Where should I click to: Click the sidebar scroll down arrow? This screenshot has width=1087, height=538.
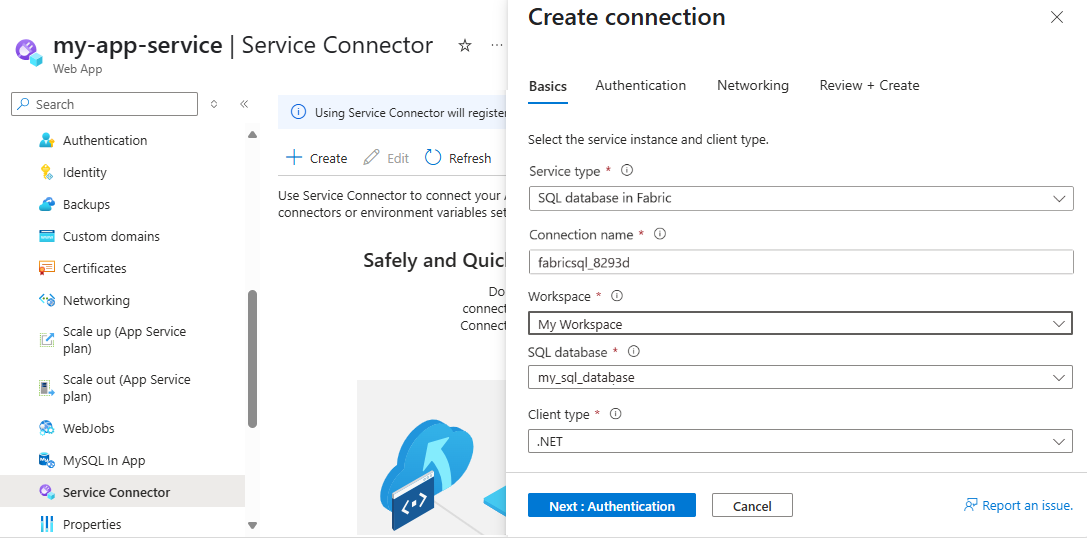click(x=252, y=526)
